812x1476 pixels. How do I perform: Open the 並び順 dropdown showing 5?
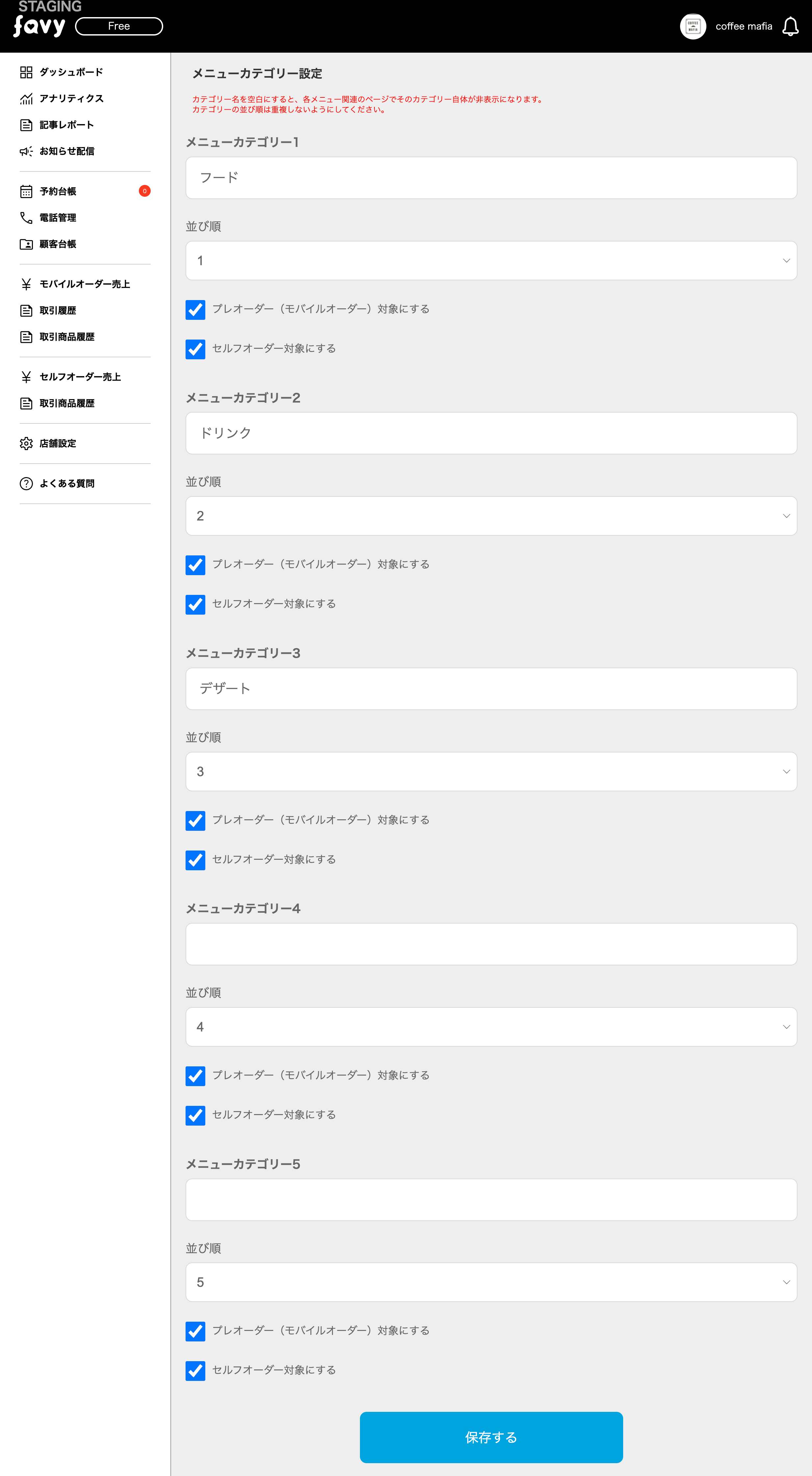491,1282
